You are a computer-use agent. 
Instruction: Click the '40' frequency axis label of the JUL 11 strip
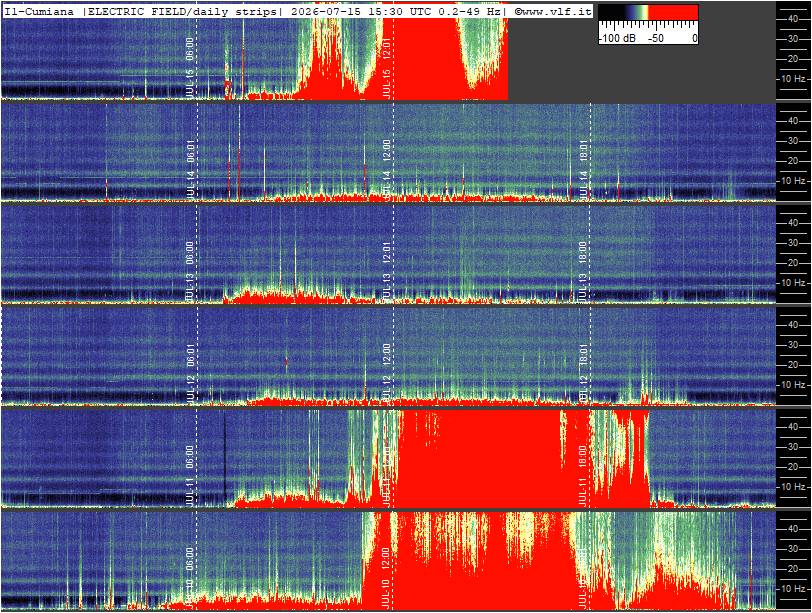[793, 427]
